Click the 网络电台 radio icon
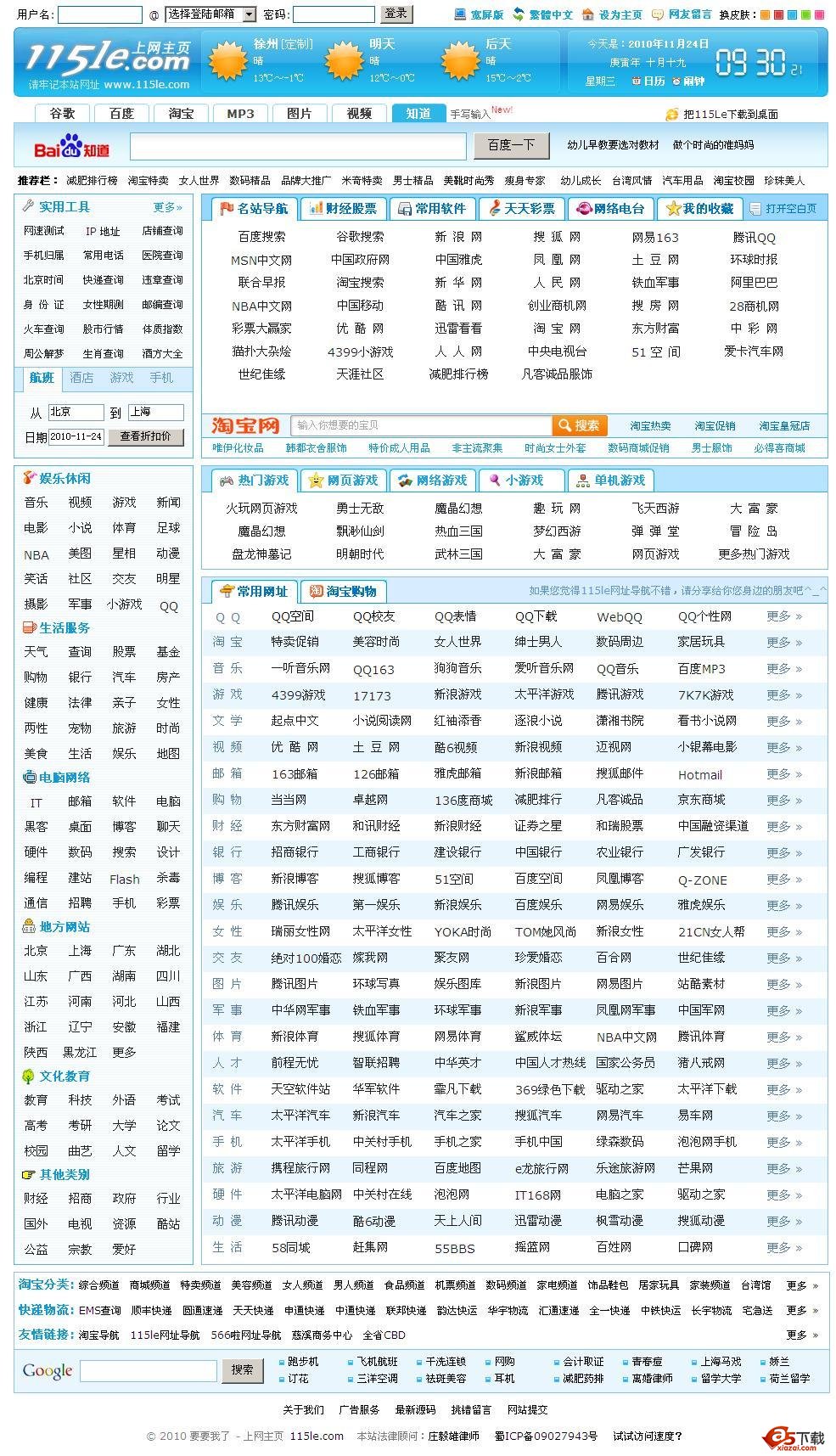836x1456 pixels. (x=583, y=208)
